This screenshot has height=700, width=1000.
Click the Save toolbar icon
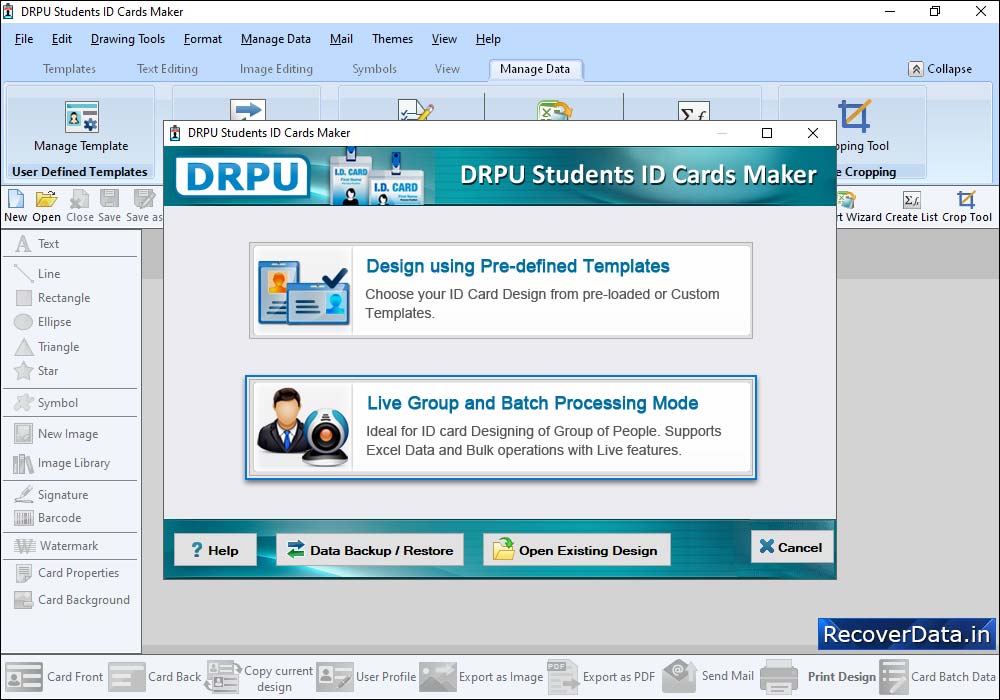(109, 199)
